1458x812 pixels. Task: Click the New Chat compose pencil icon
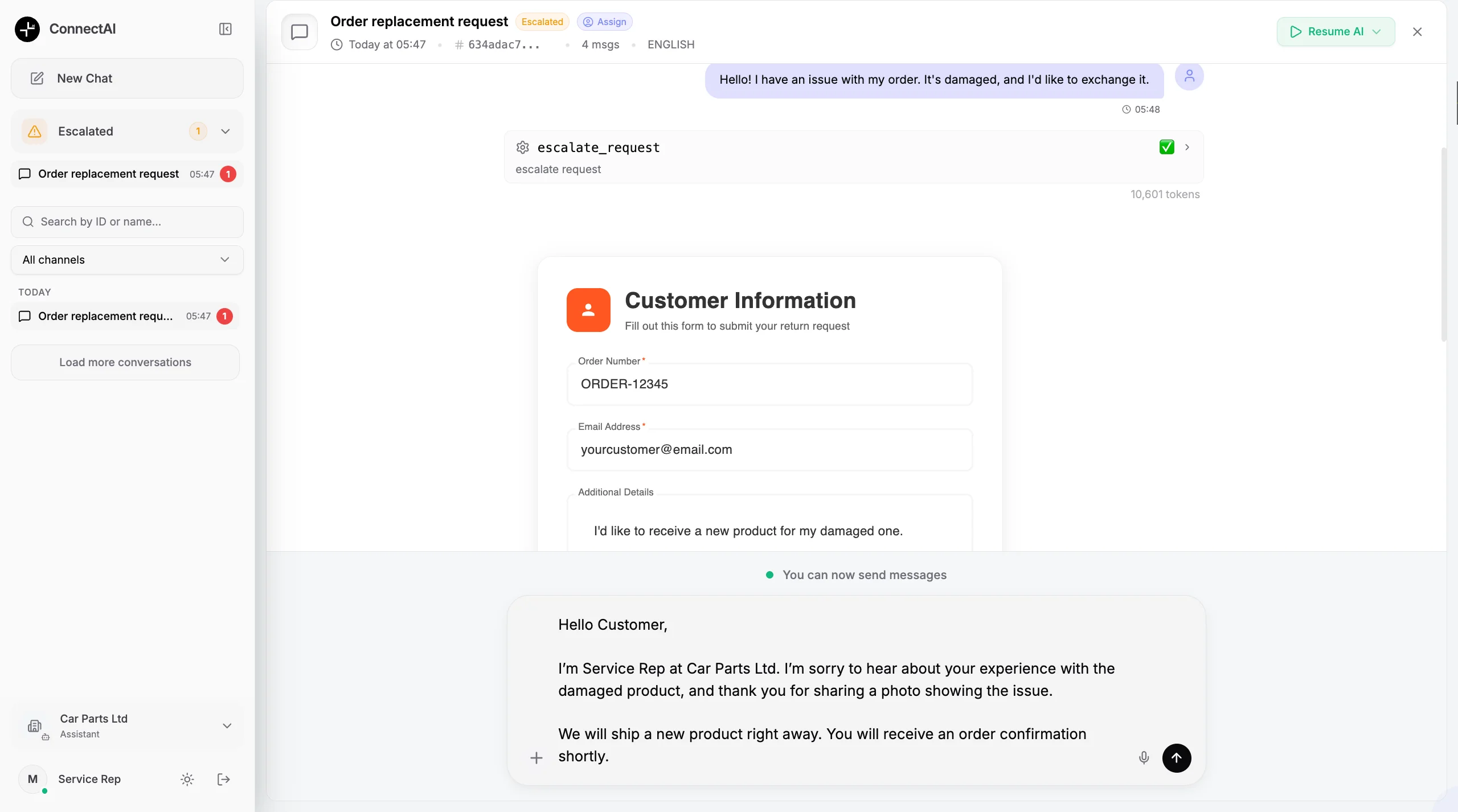37,79
